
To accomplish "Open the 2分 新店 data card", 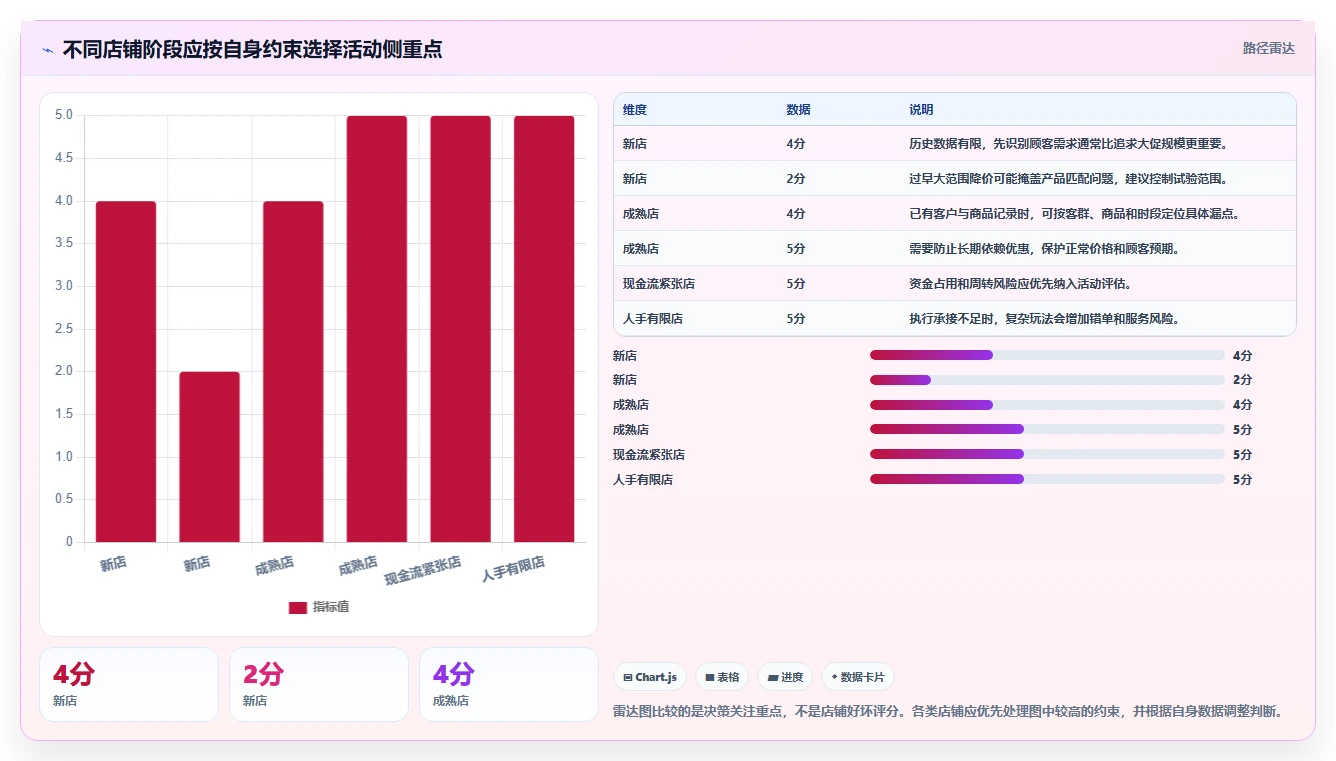I will [319, 684].
